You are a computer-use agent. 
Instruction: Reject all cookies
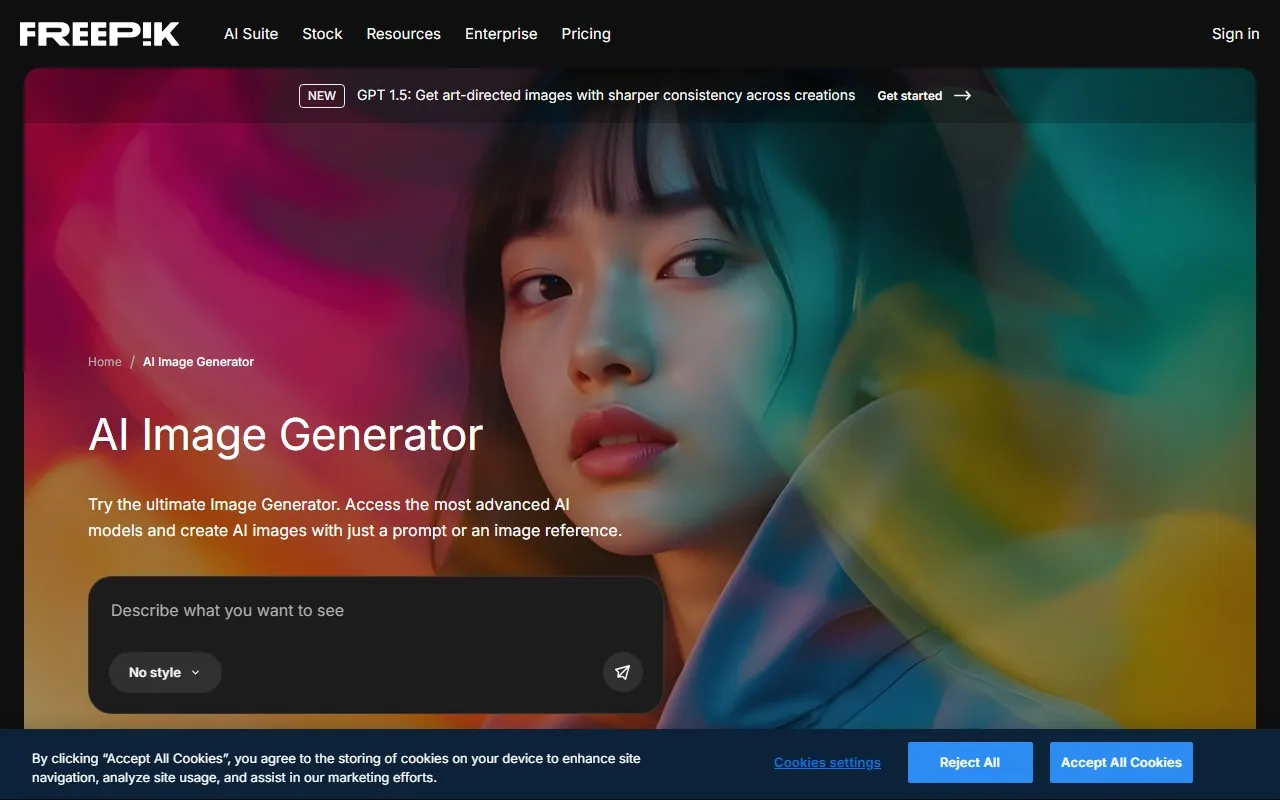(x=970, y=762)
